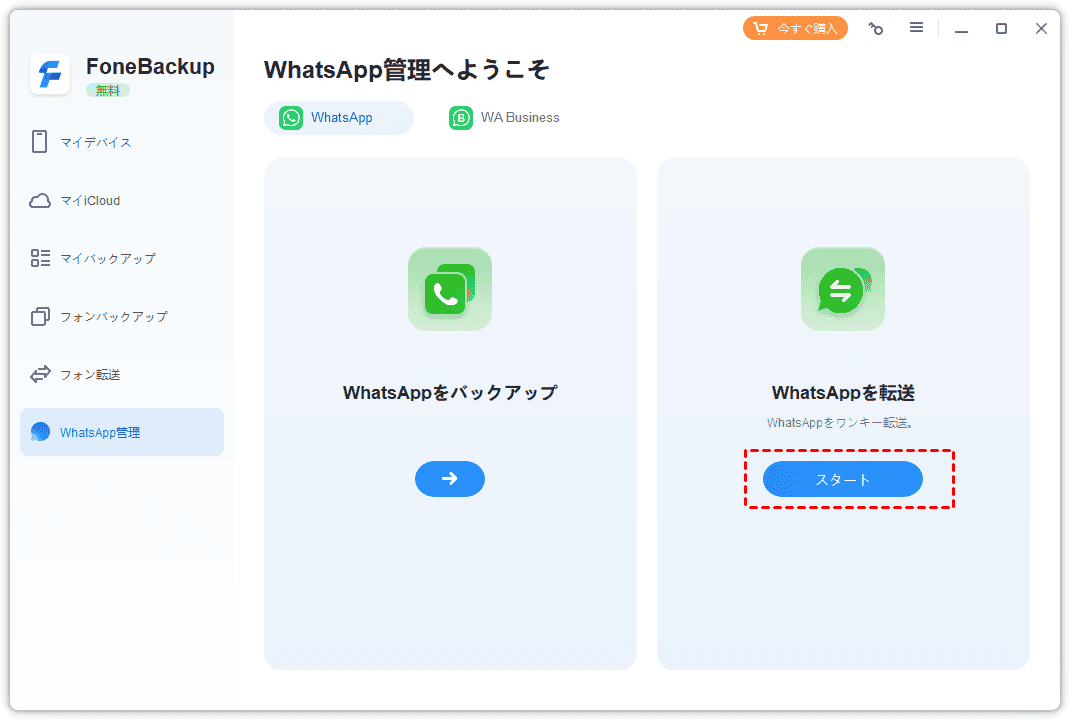The image size is (1070, 720).
Task: Click the WhatsAppをバックアップ heading
Action: 450,392
